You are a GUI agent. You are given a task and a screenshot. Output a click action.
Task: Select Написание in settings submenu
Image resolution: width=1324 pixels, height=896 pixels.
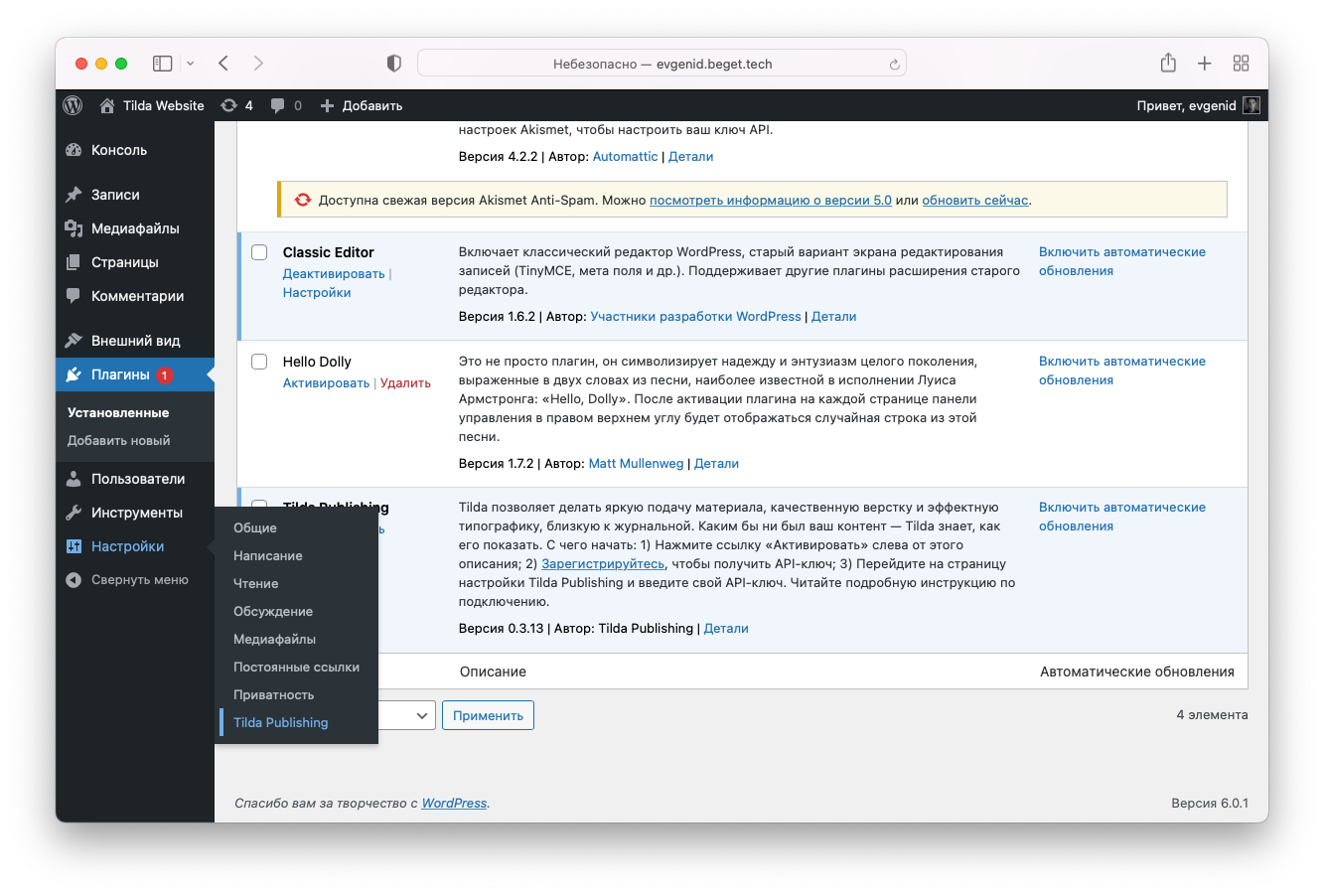point(268,555)
